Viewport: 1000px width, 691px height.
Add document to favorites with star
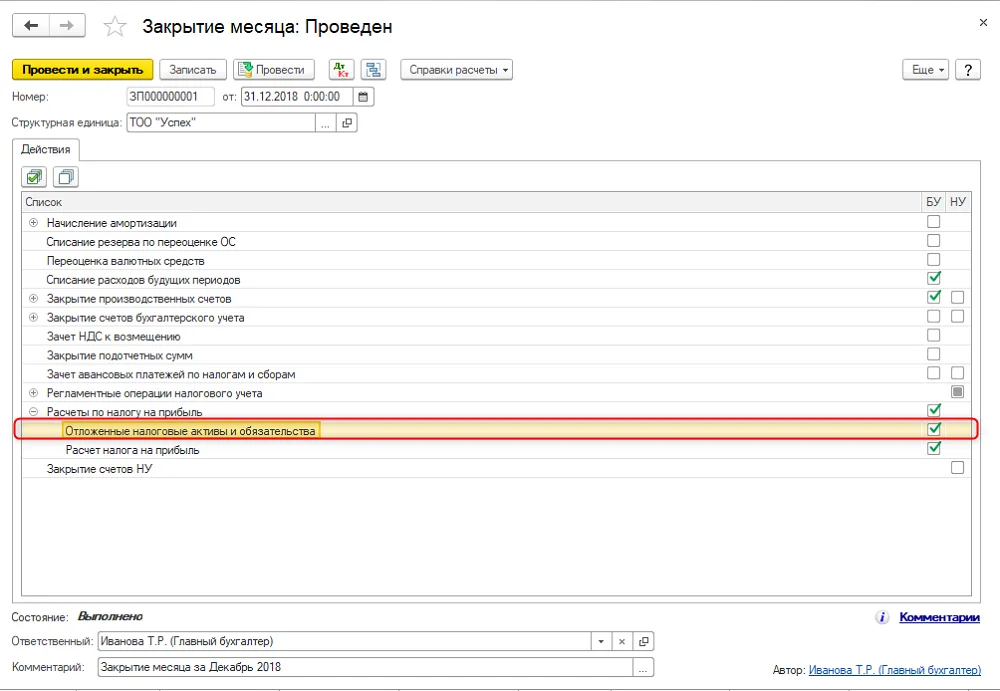[x=115, y=26]
